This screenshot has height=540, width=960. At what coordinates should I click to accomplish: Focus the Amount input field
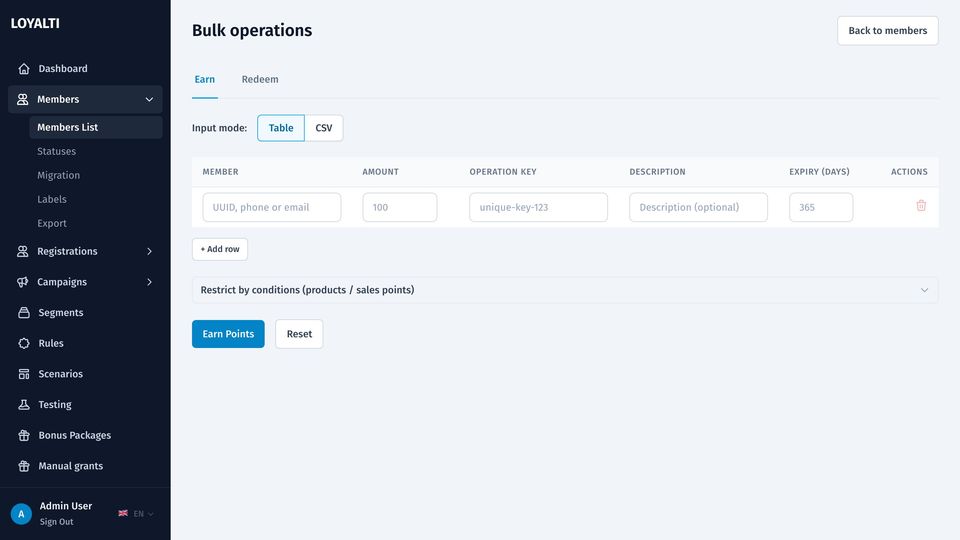(x=400, y=207)
